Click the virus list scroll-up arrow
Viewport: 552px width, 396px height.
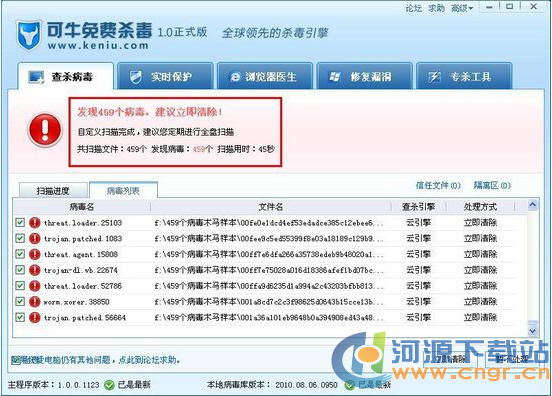(533, 205)
